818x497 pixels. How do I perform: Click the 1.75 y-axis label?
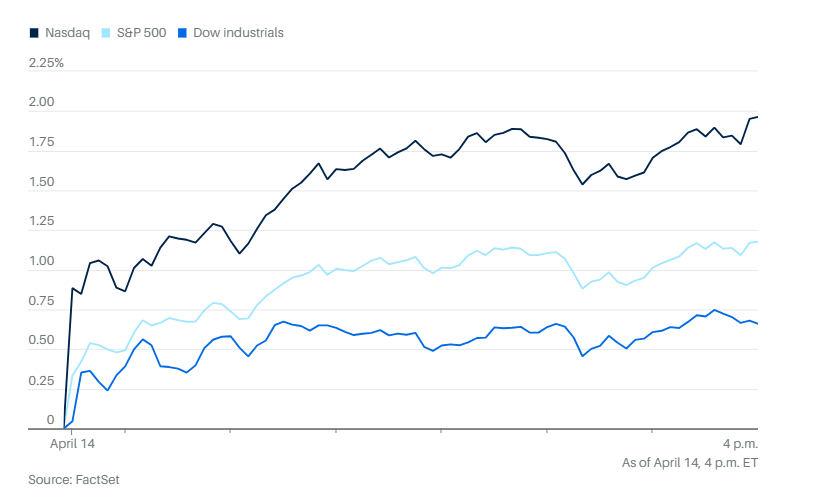[x=41, y=143]
